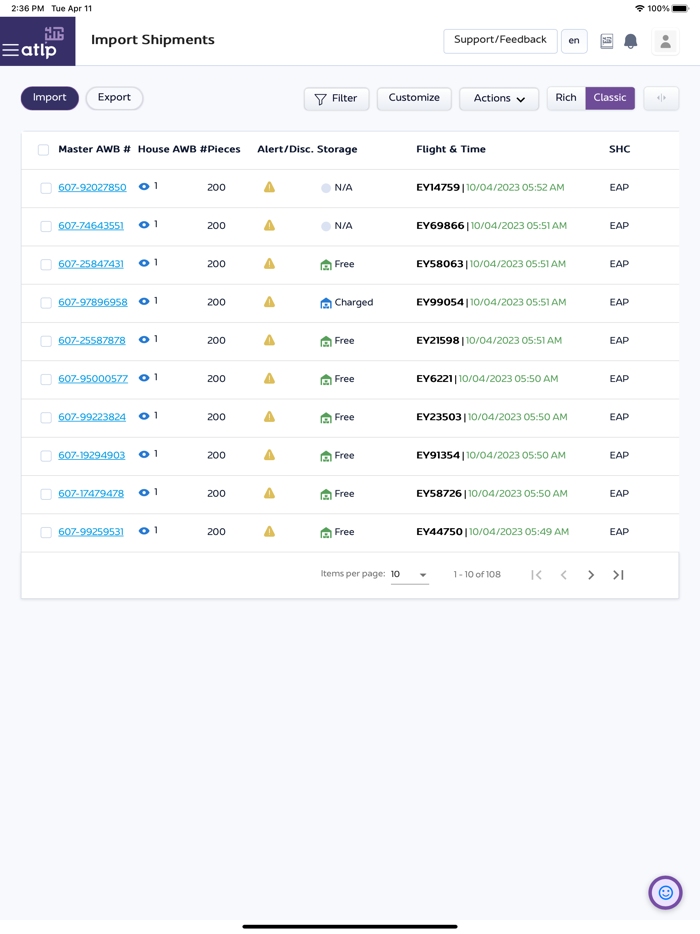
Task: Check the box for 607-92027850
Action: (46, 188)
